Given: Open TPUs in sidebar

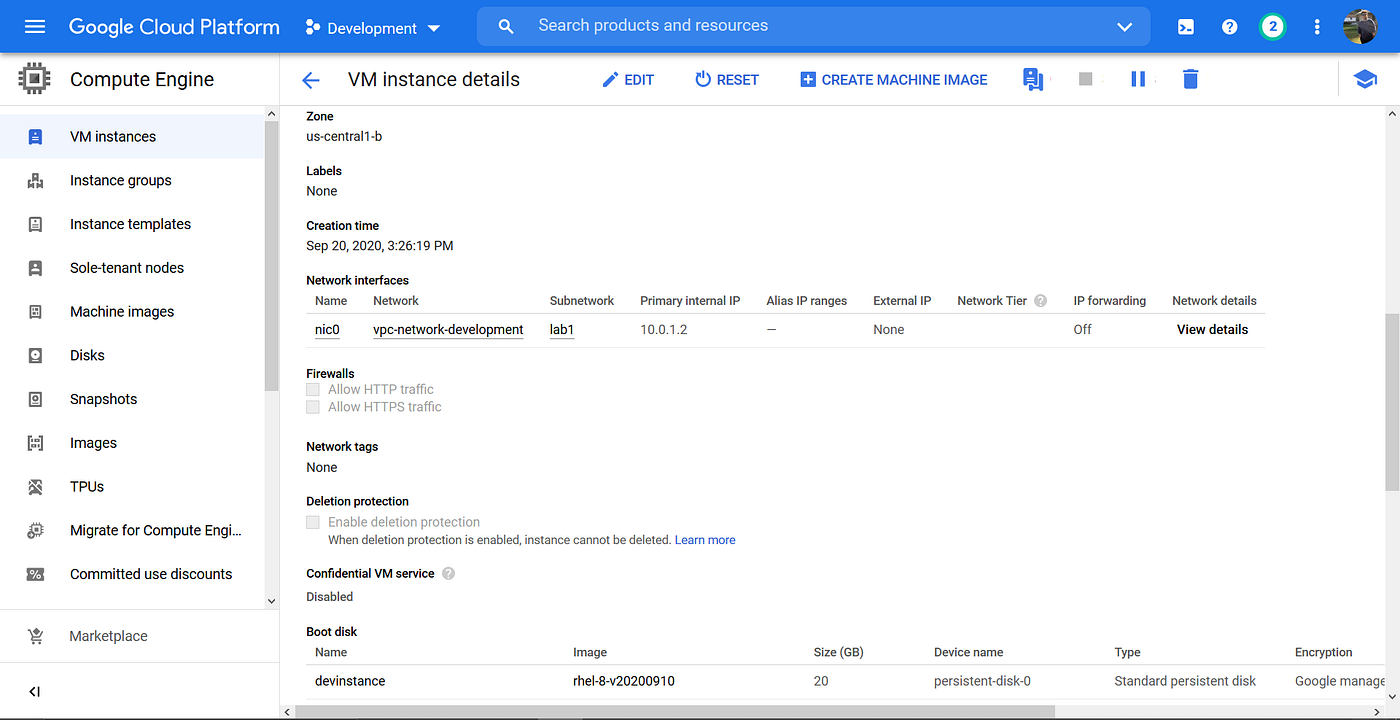Looking at the screenshot, I should click(x=132, y=487).
